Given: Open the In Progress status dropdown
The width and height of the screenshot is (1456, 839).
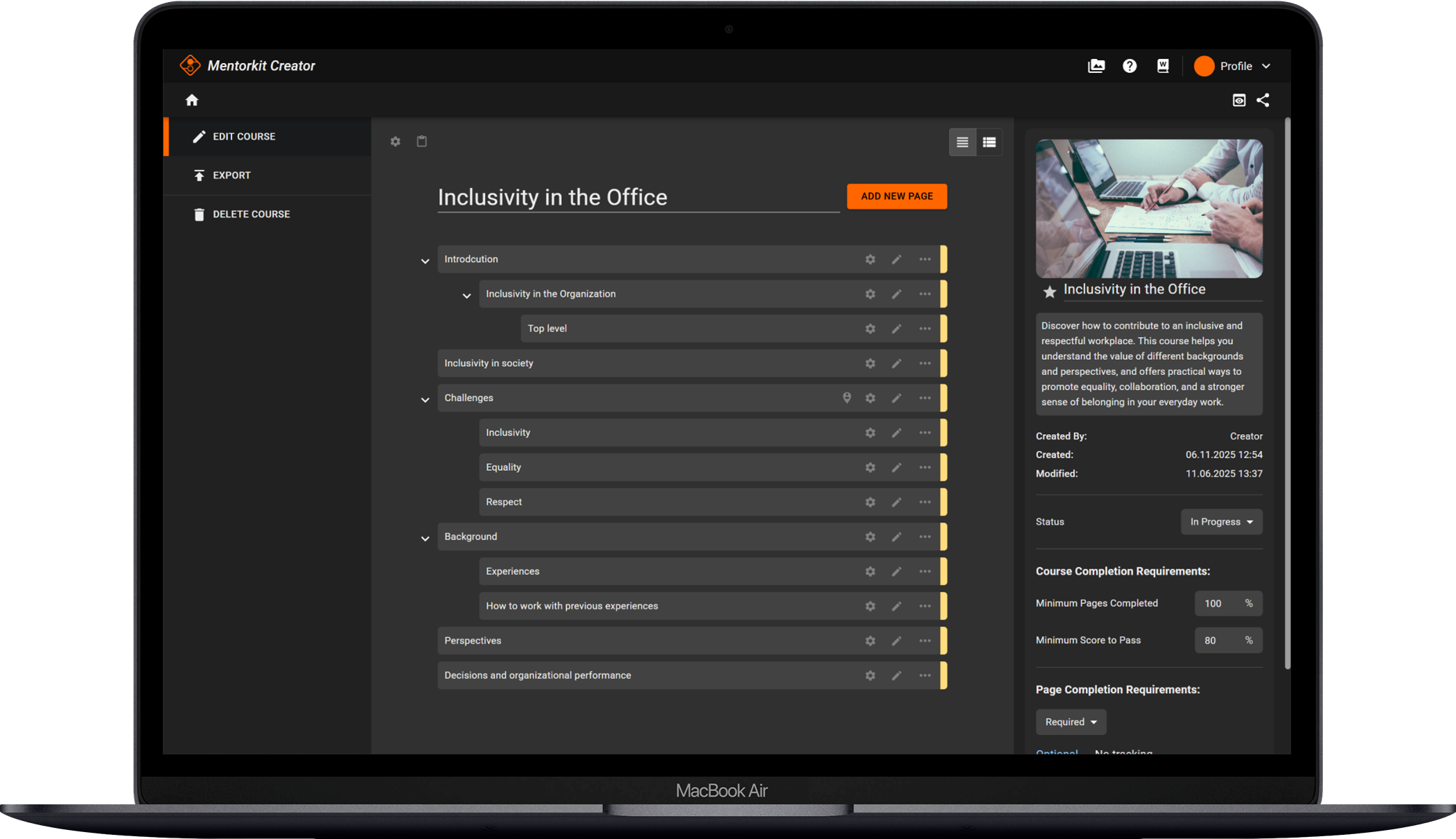Looking at the screenshot, I should (x=1221, y=522).
